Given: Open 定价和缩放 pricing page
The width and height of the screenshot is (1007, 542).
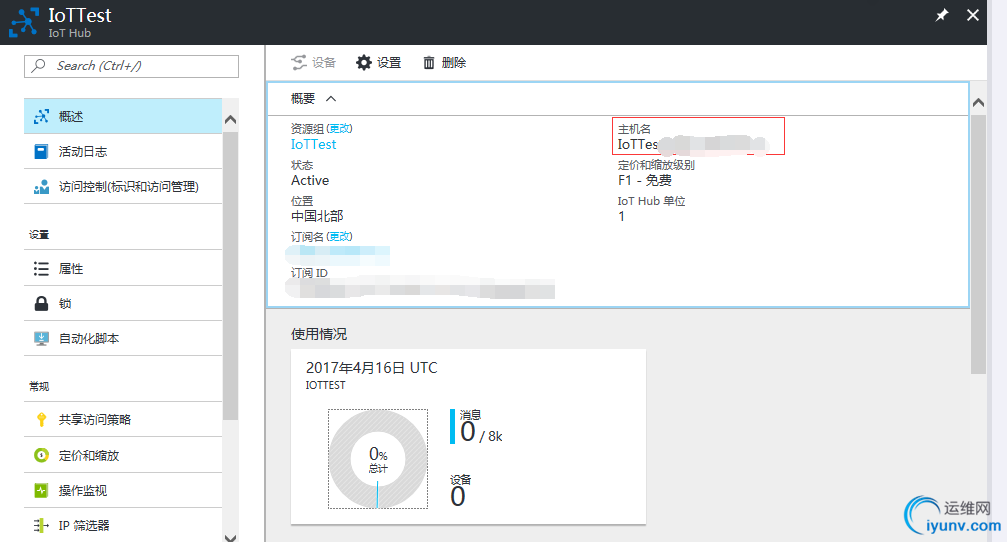Looking at the screenshot, I should coord(123,455).
